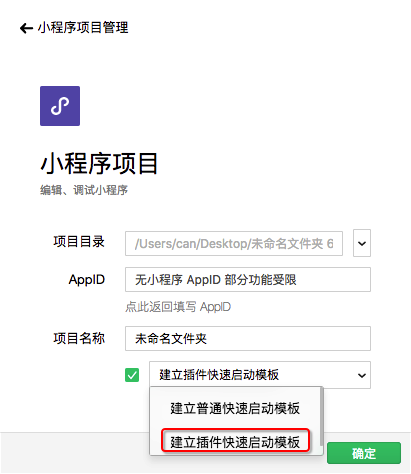Uncheck the quick start template checkbox
This screenshot has width=411, height=474.
pos(132,375)
